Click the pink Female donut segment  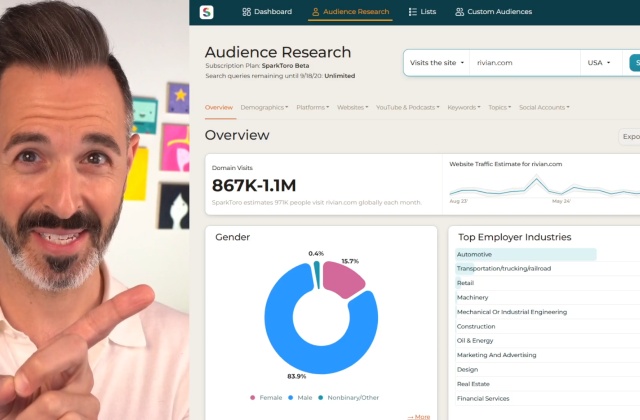[342, 279]
